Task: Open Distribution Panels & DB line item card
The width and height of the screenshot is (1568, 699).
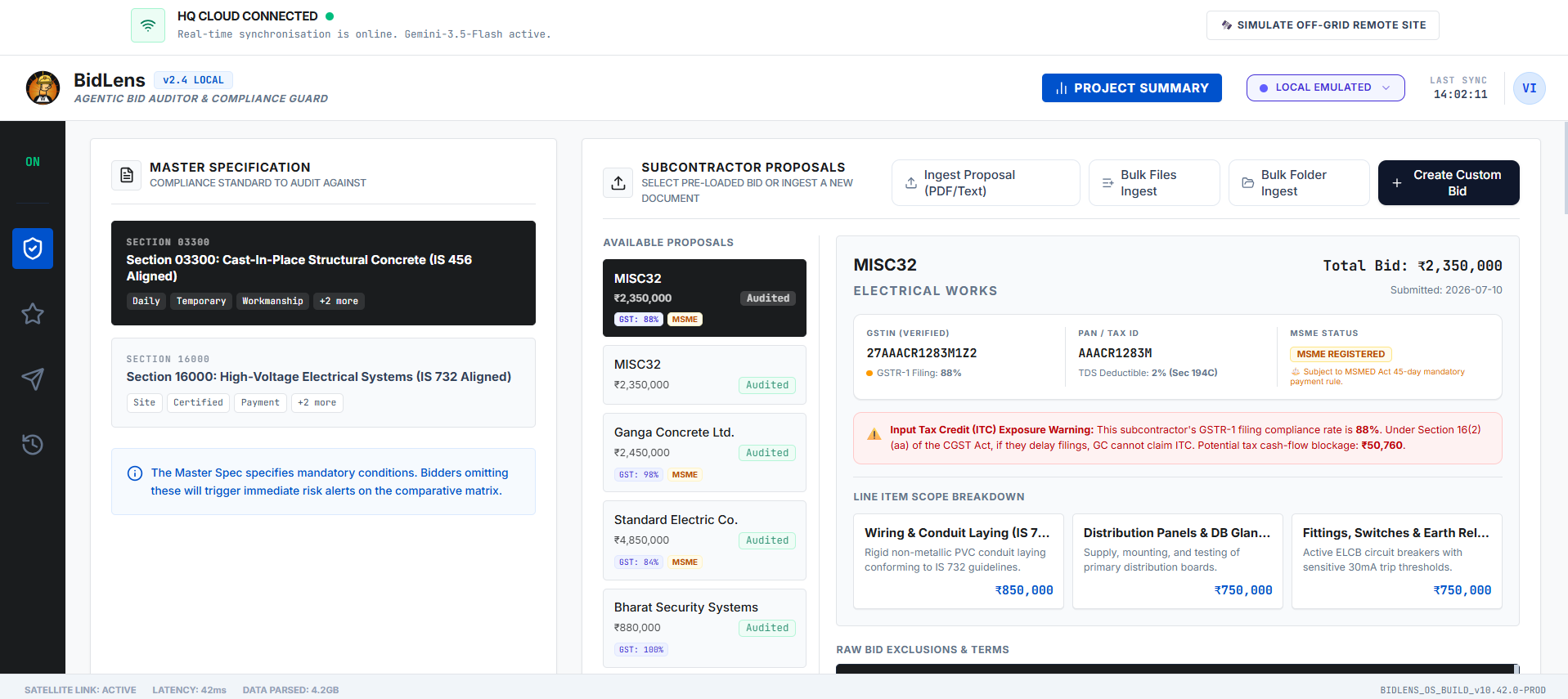Action: click(1177, 561)
